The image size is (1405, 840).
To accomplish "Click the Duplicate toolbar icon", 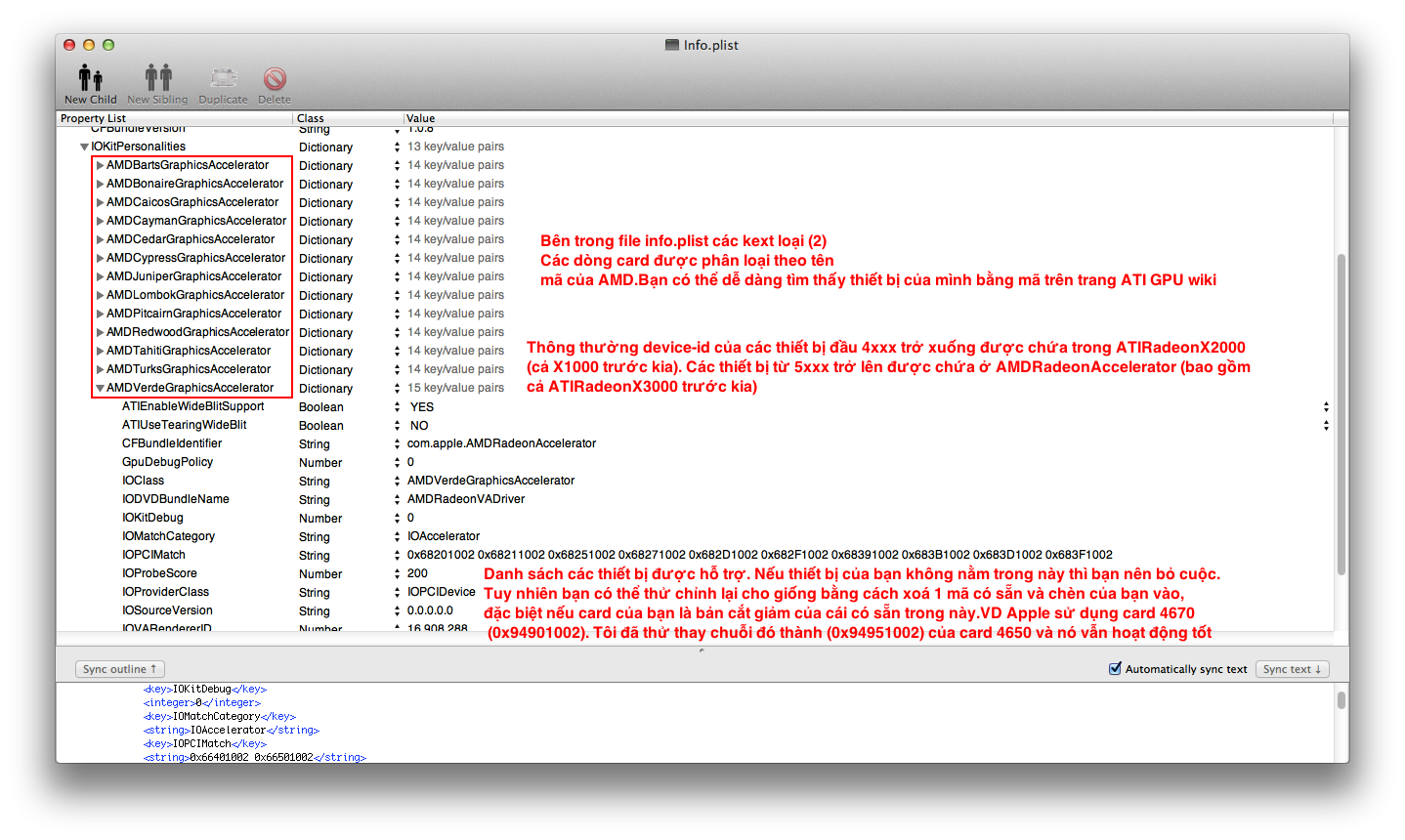I will (x=224, y=78).
